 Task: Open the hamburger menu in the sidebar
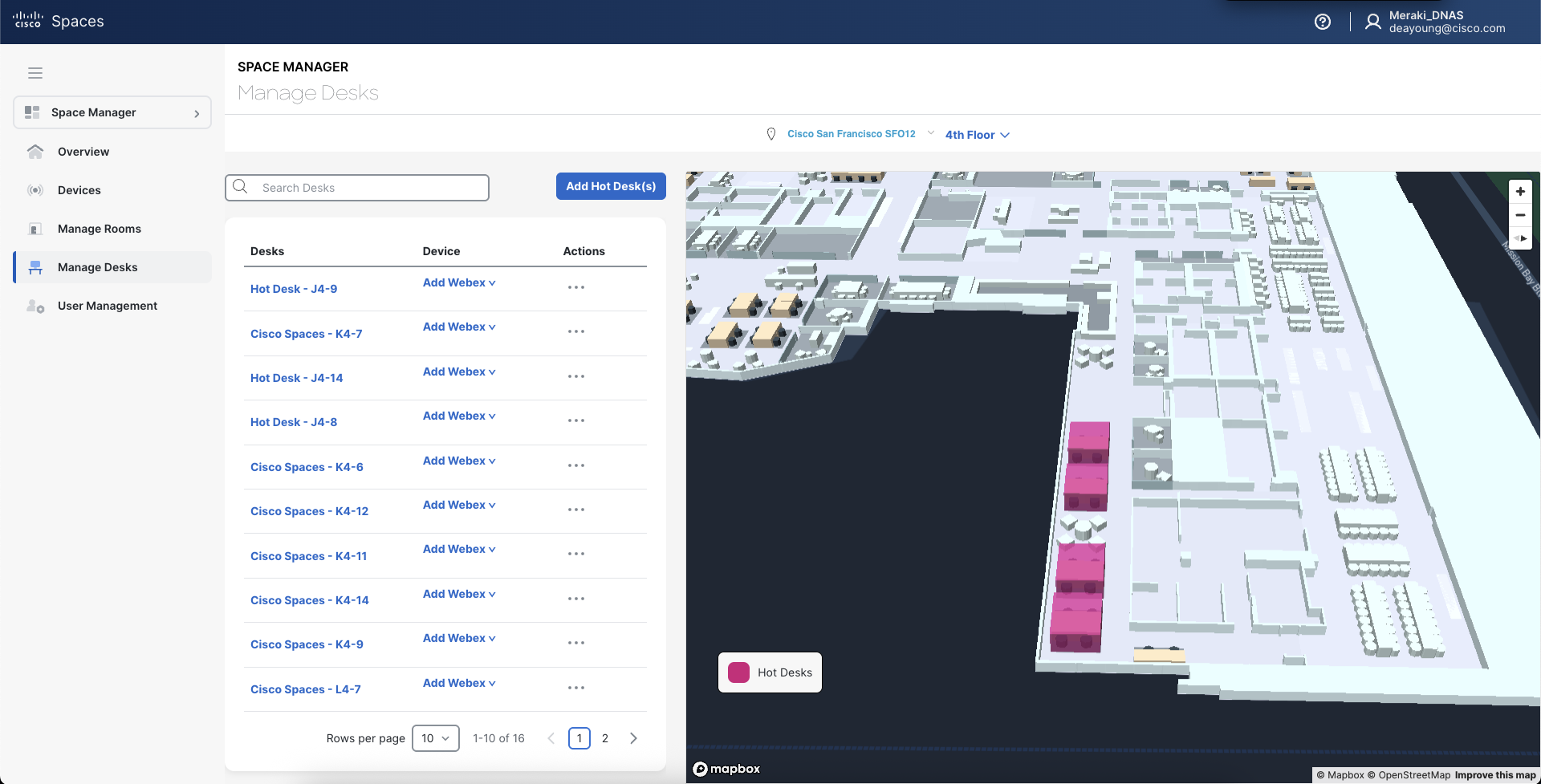pos(35,73)
